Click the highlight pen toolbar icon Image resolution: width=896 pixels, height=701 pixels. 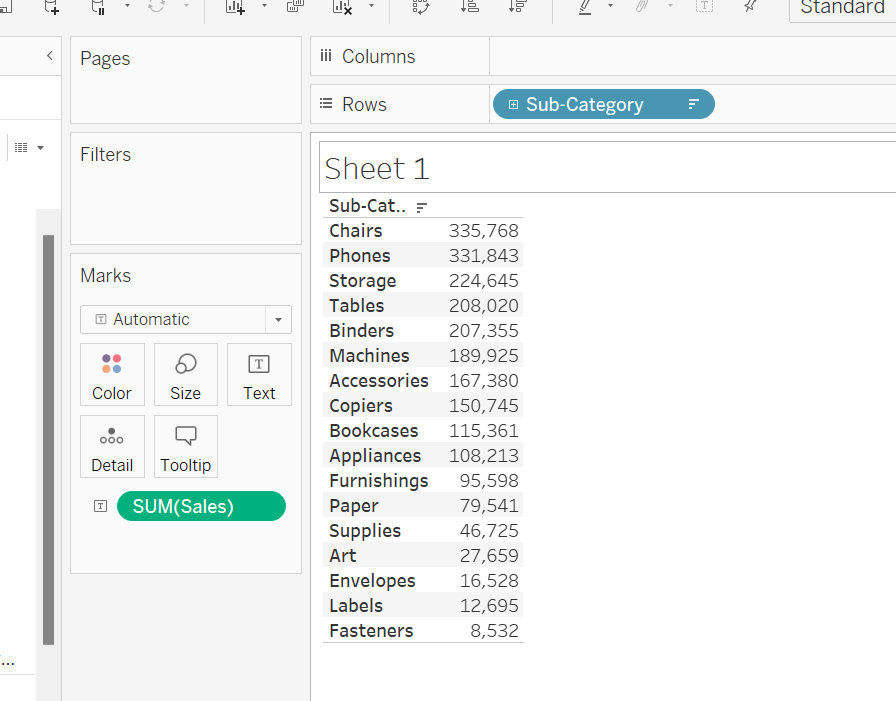[x=585, y=7]
